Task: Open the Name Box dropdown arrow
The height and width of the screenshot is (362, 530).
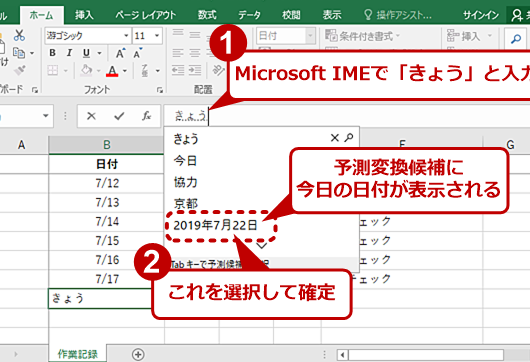Action: (x=46, y=116)
